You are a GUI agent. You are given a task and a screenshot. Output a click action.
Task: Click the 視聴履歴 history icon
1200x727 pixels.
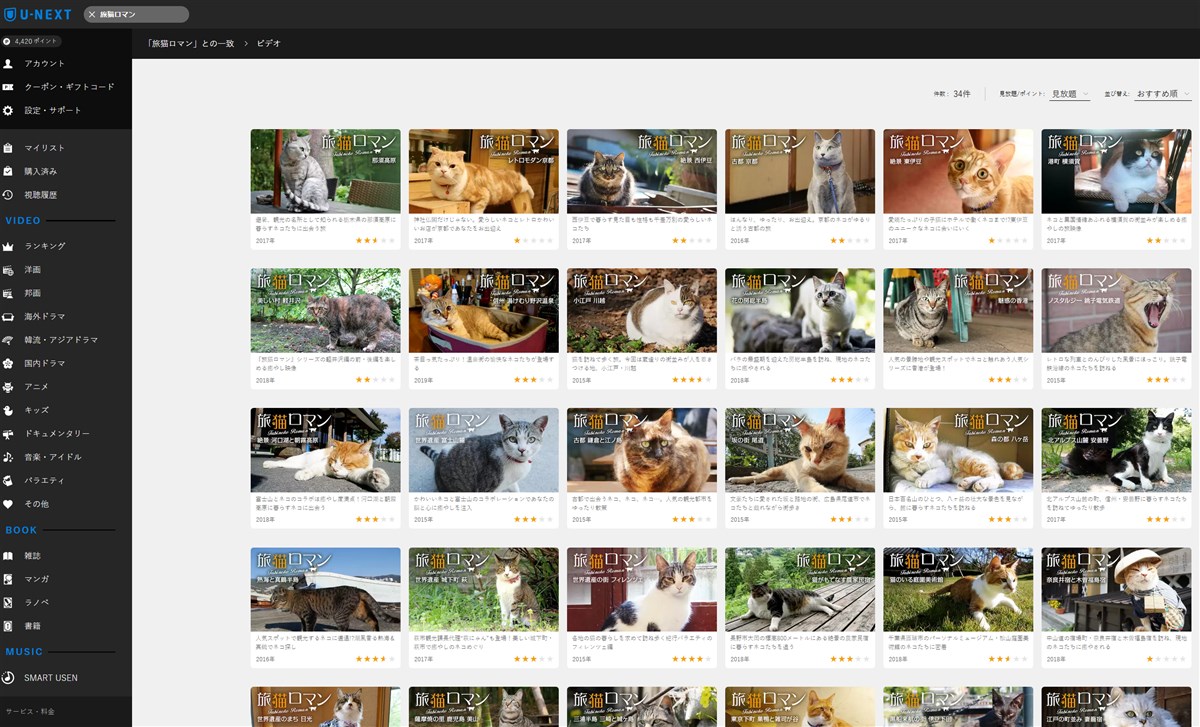point(8,195)
